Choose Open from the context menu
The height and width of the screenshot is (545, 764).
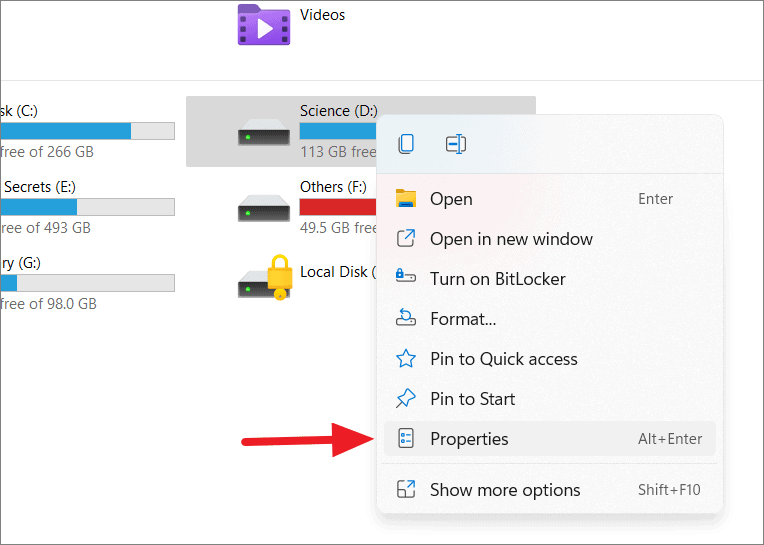click(451, 199)
